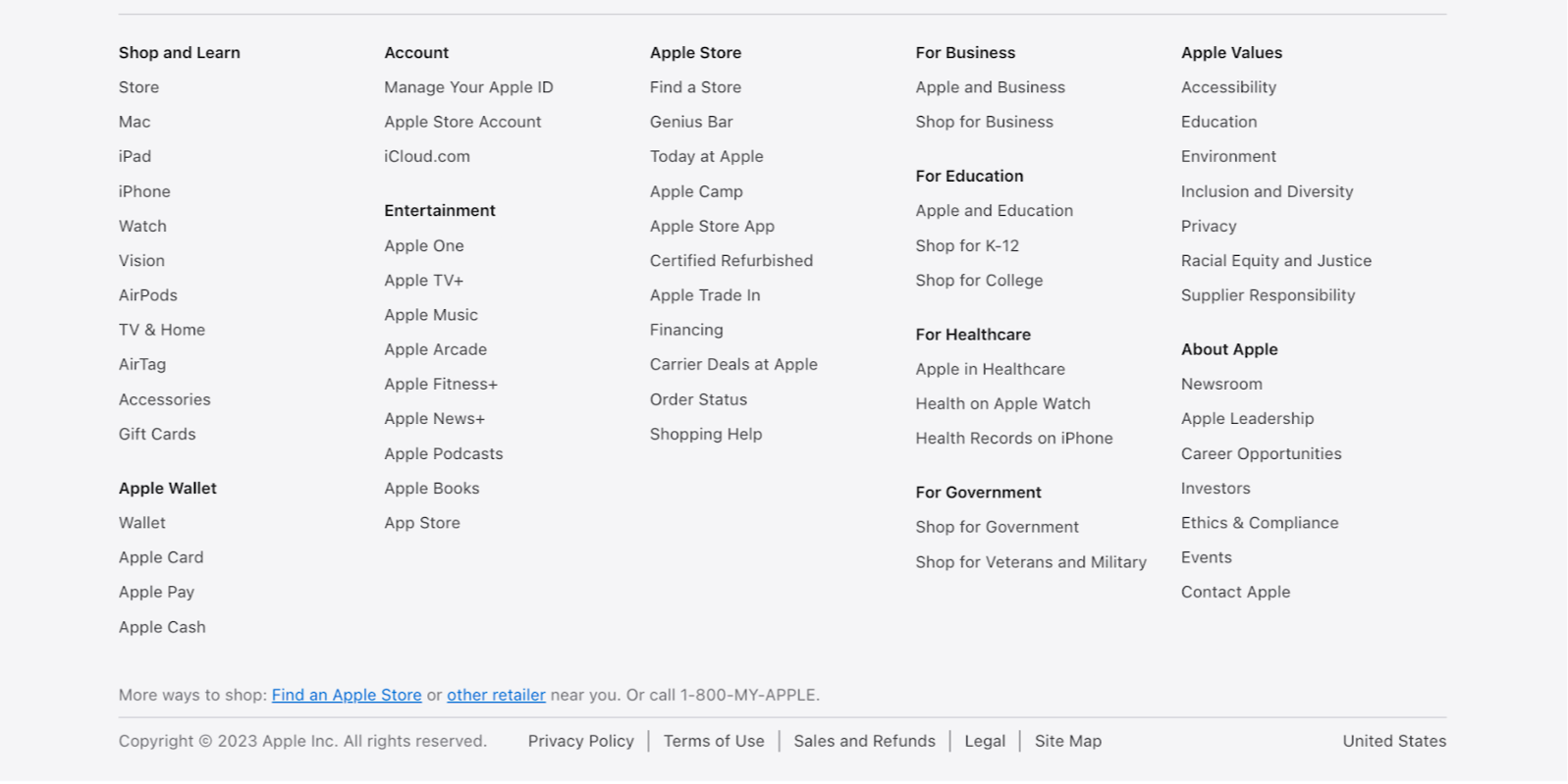Open Today at Apple link
Image resolution: width=1568 pixels, height=784 pixels.
tap(706, 156)
